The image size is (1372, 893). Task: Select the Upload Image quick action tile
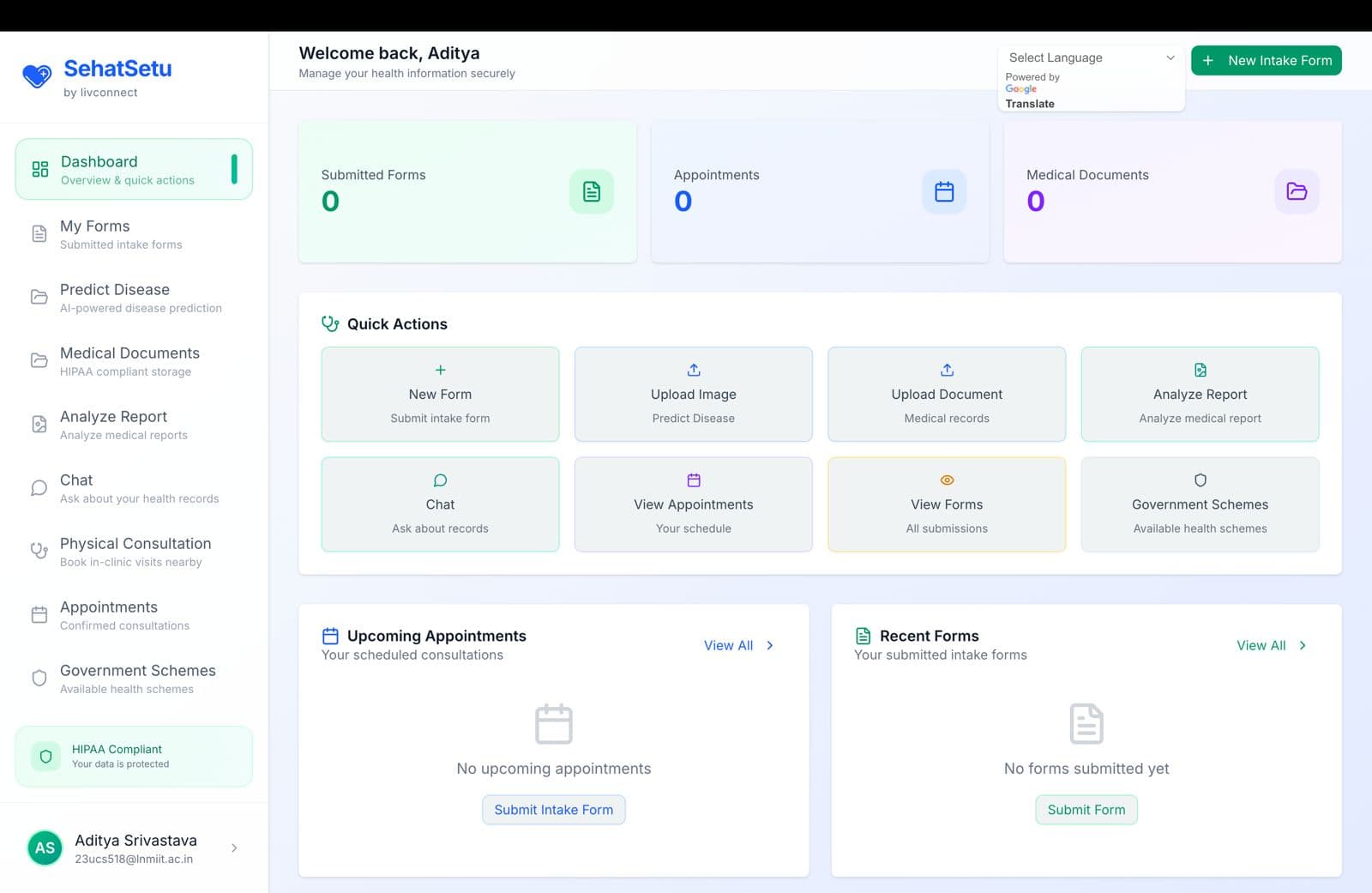694,394
